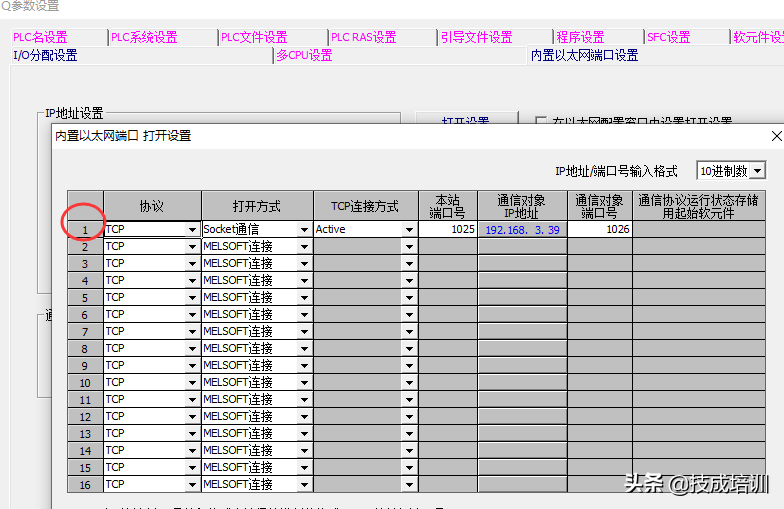Open the 10进制数 input format dropdown
The image size is (784, 509).
[757, 171]
